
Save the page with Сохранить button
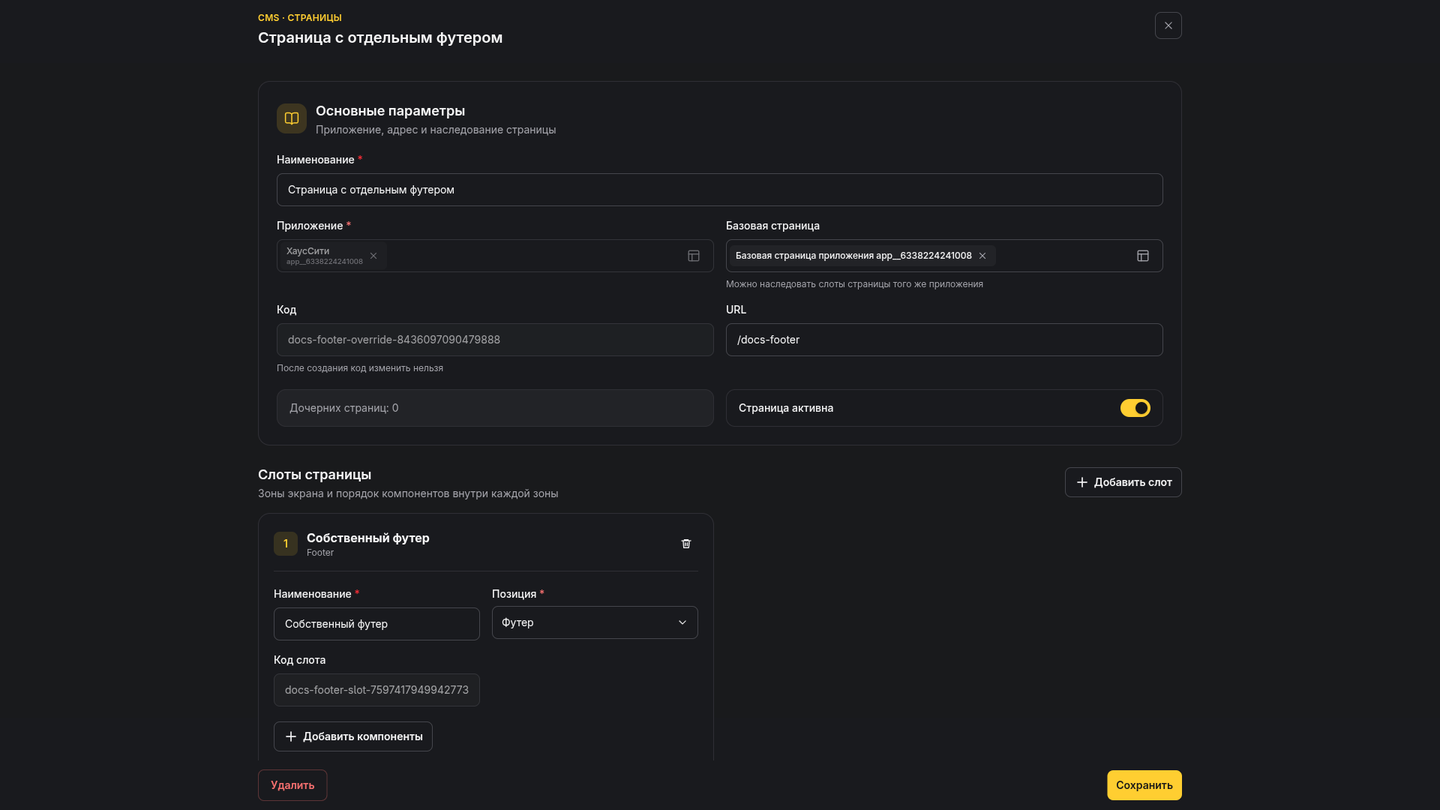click(1144, 785)
